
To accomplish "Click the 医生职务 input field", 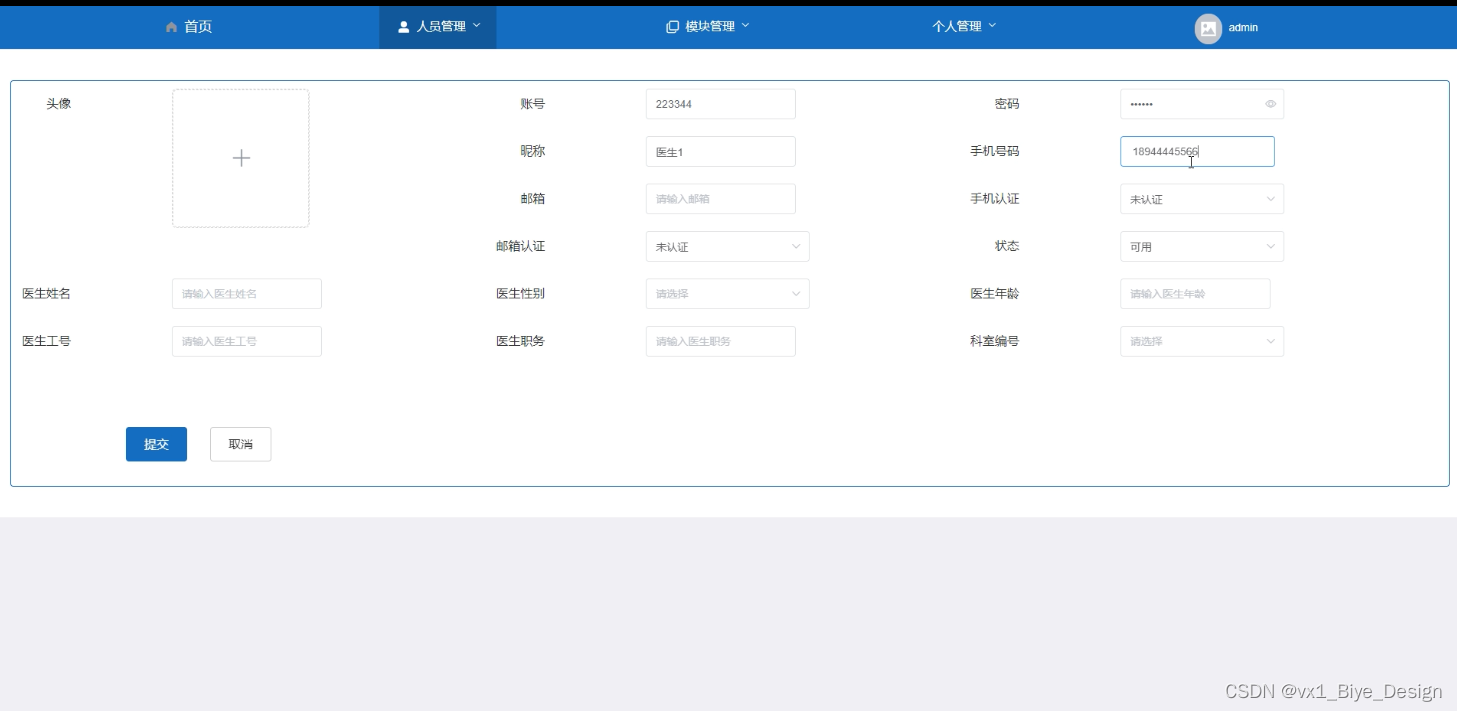I will 721,341.
